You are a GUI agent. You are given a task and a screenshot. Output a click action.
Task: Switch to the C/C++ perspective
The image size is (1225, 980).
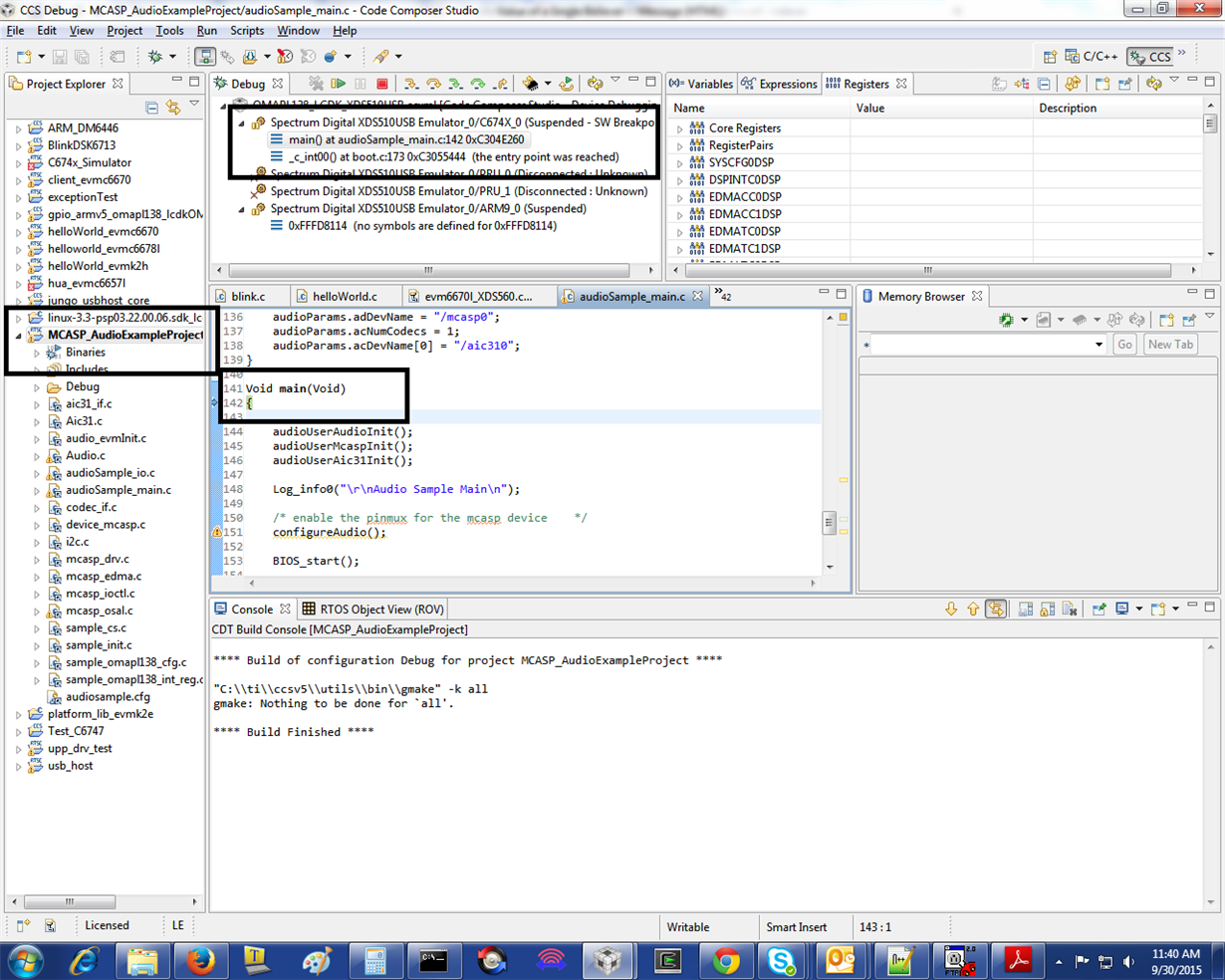click(x=1091, y=57)
